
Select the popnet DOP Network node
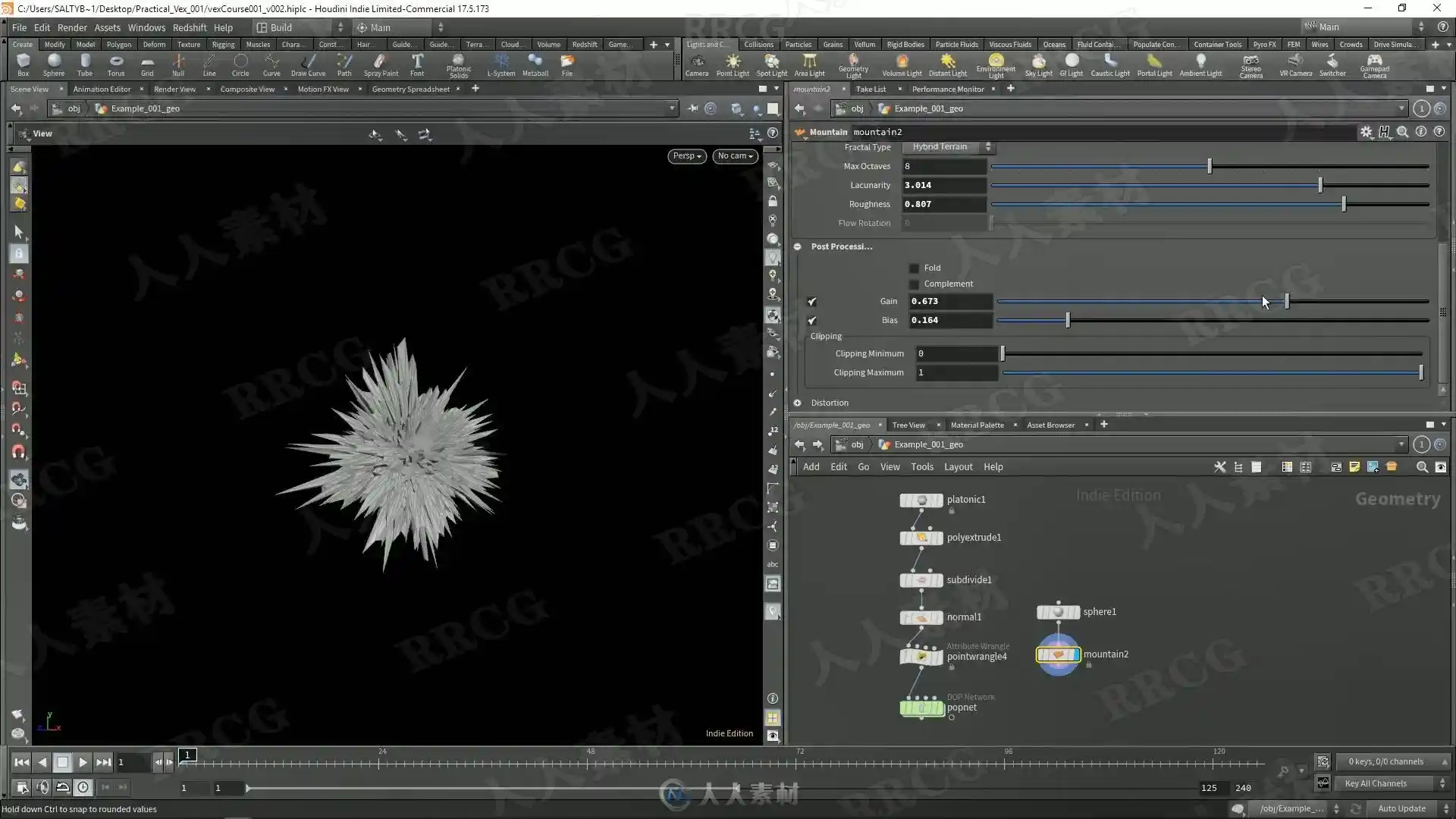pos(921,708)
